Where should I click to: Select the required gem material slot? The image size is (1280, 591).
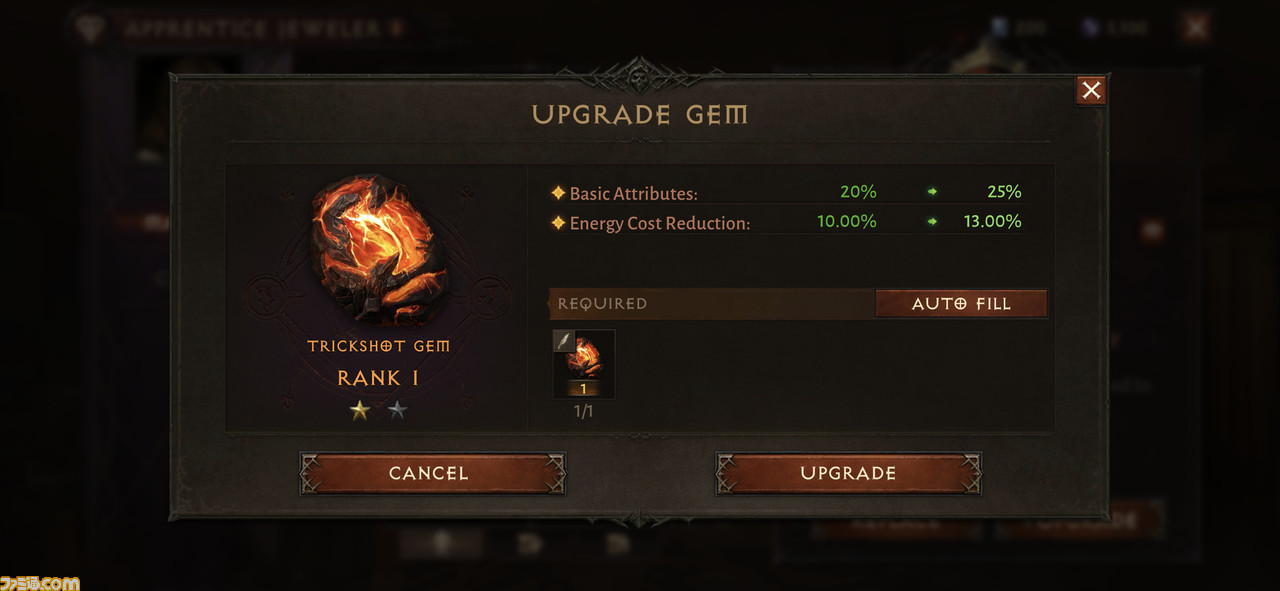coord(584,364)
